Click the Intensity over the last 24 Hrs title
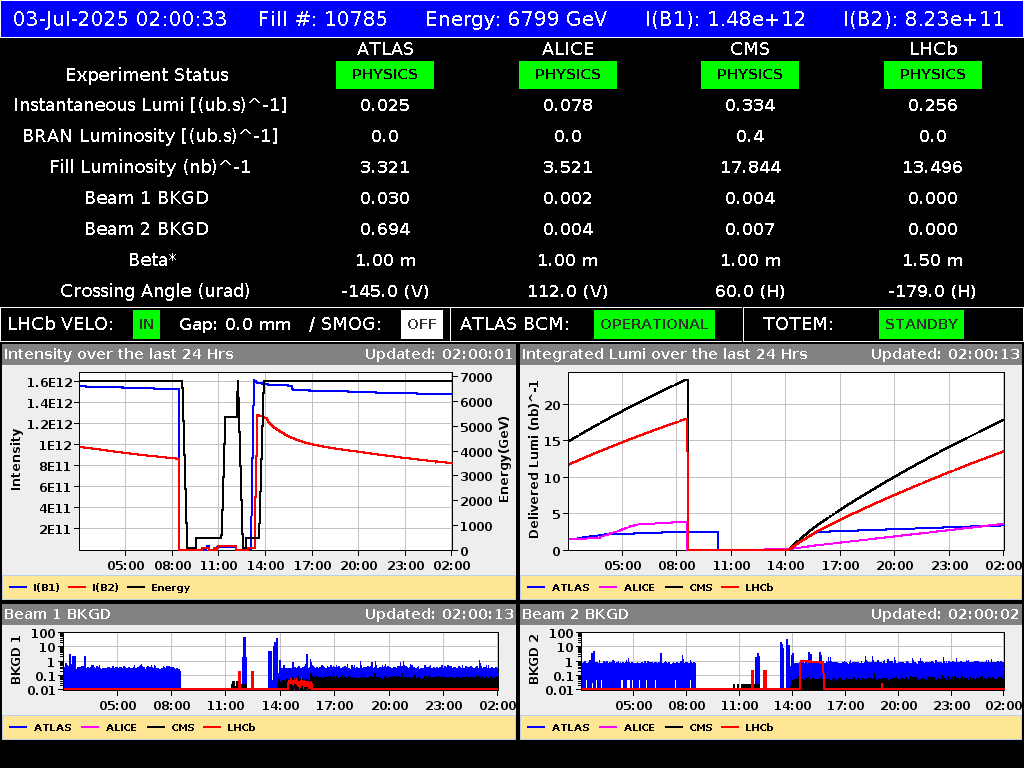1024x768 pixels. (x=118, y=354)
